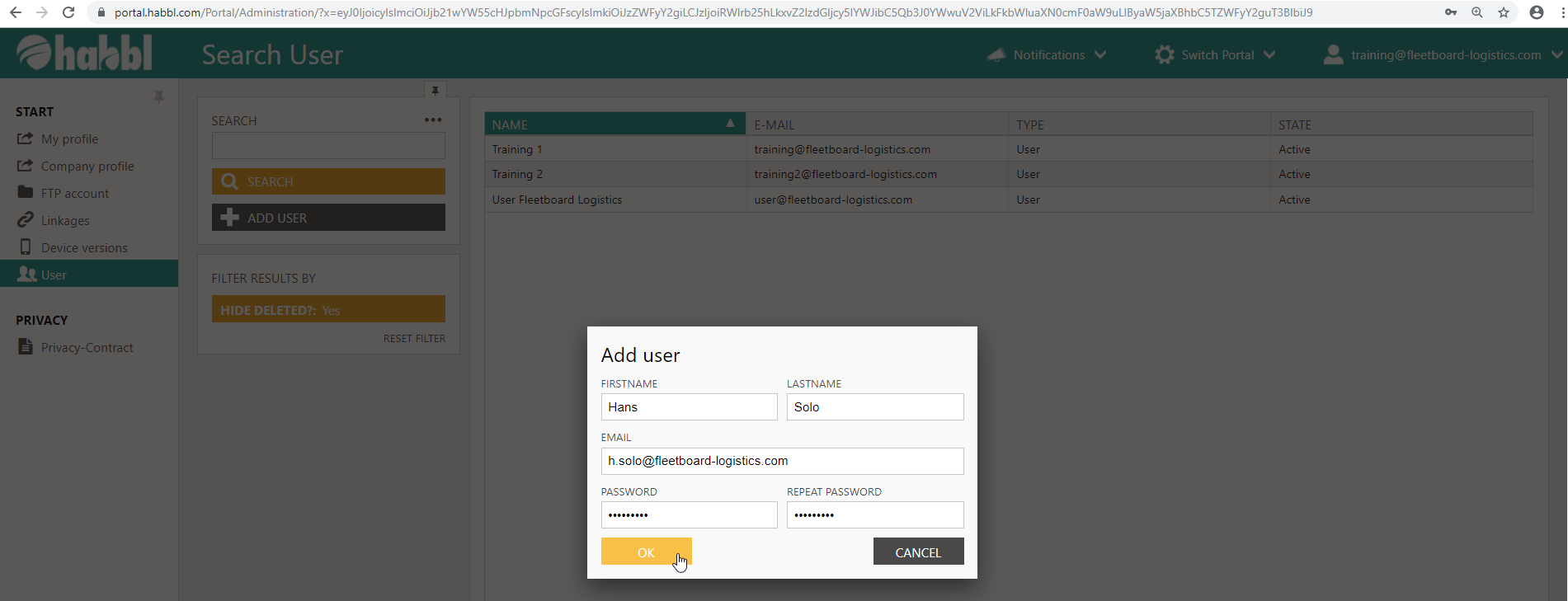
Task: Click the Reset Filter link
Action: (x=414, y=339)
